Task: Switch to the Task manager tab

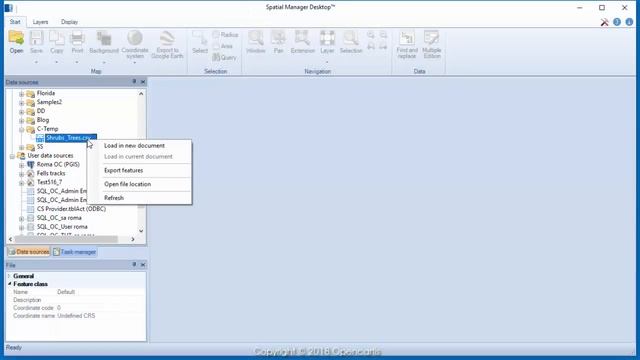Action: point(75,252)
